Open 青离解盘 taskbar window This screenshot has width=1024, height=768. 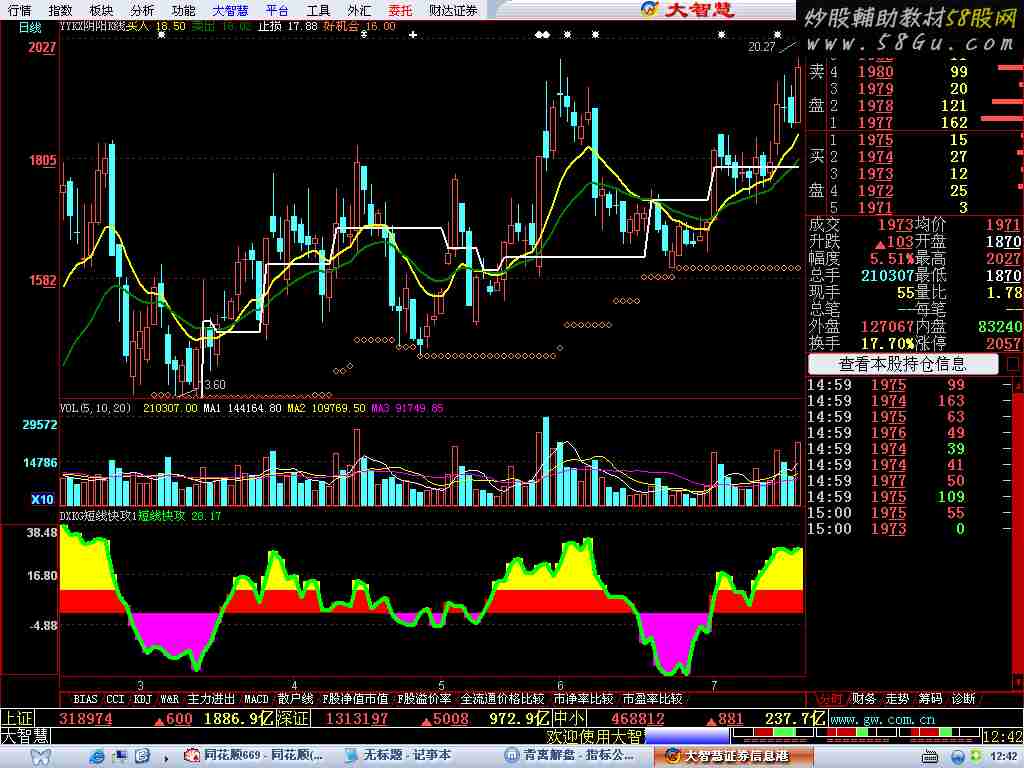coord(568,756)
